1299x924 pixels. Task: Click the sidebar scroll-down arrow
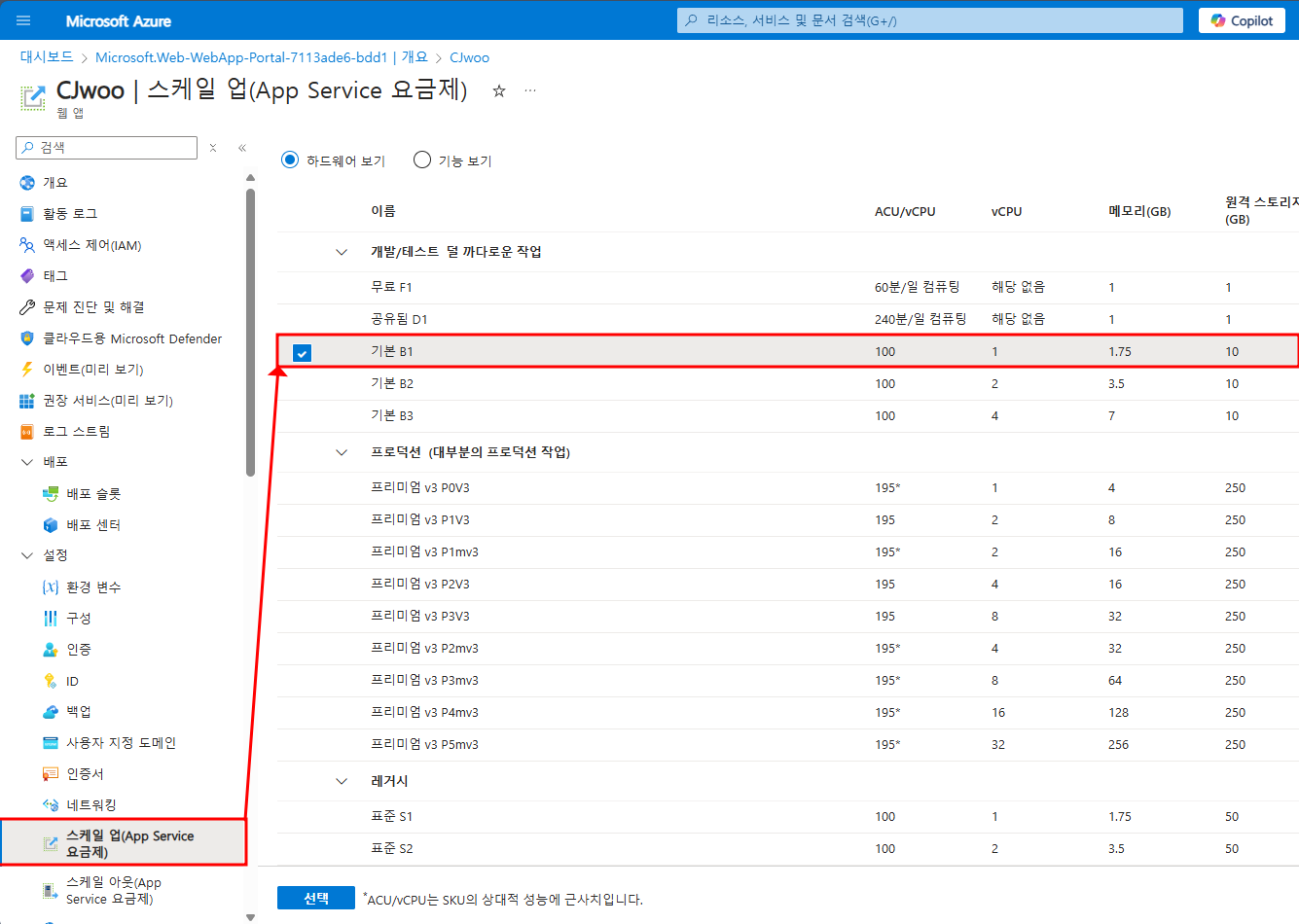point(250,916)
